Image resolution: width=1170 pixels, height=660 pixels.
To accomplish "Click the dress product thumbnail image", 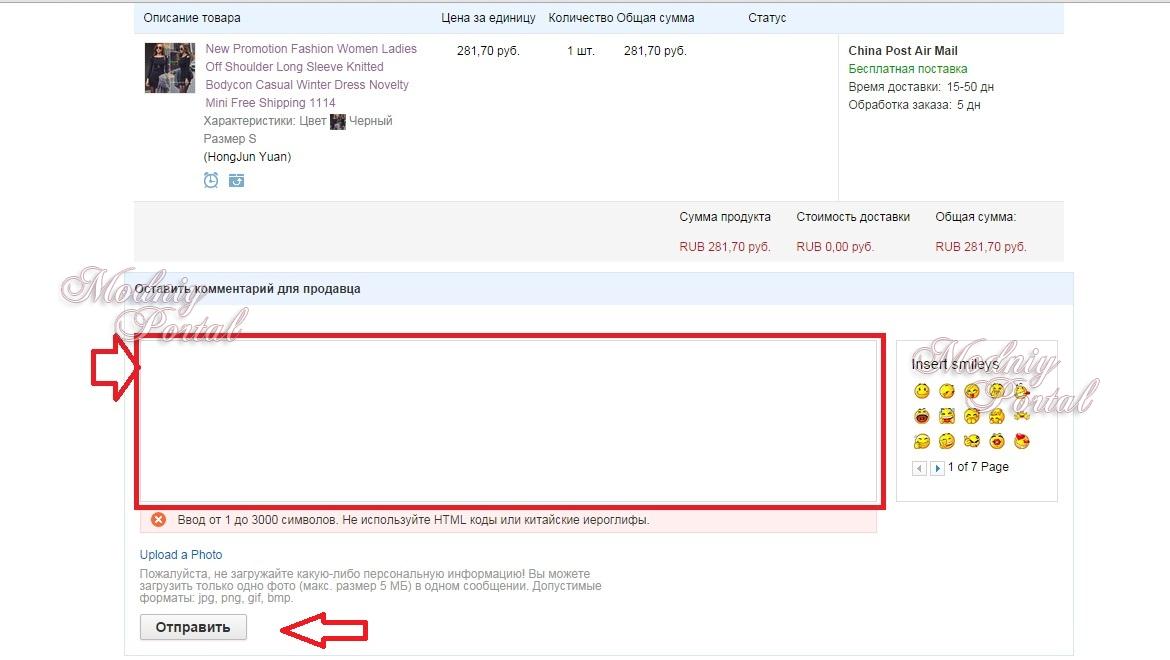I will point(169,68).
